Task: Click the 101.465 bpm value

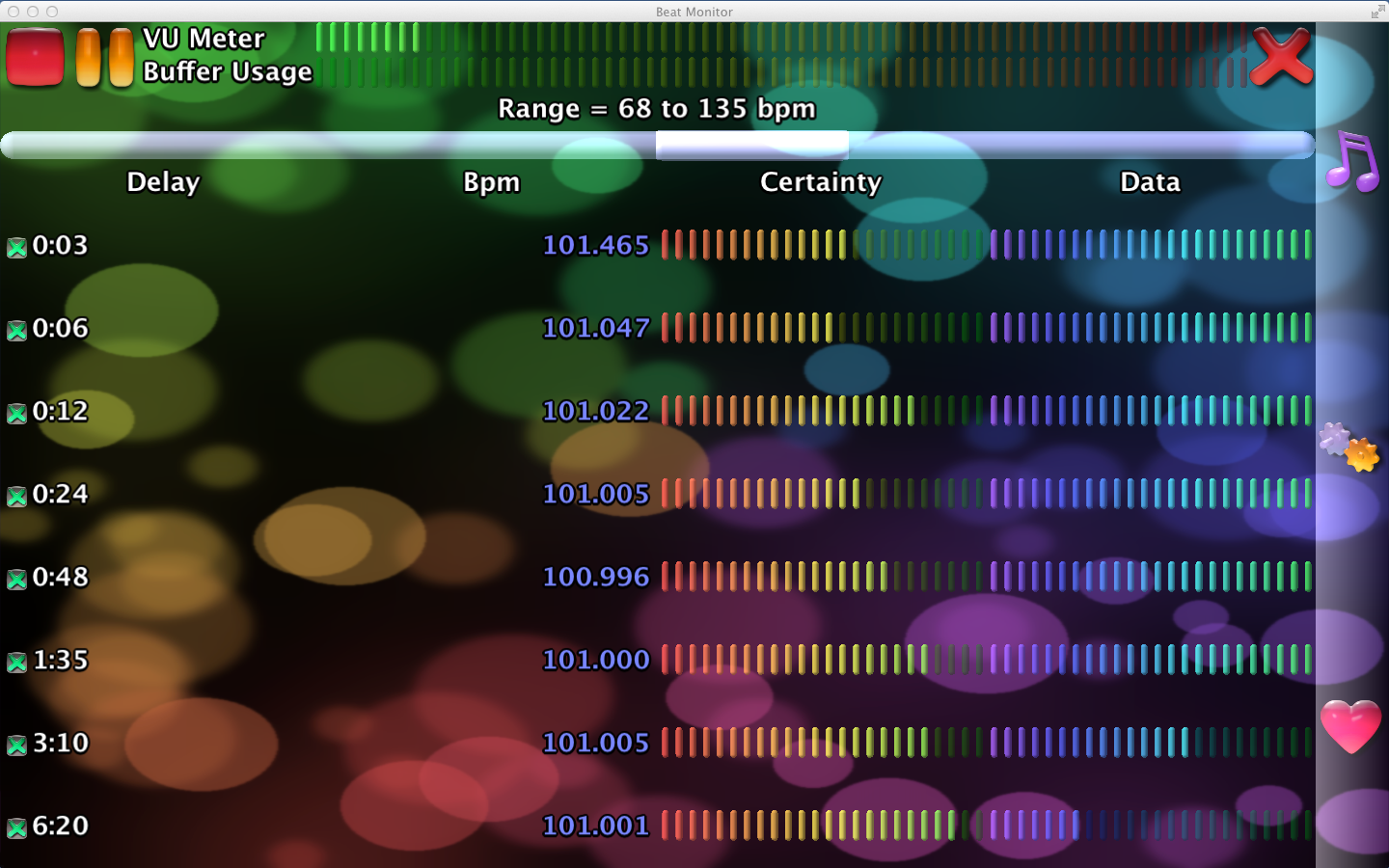Action: pyautogui.click(x=596, y=245)
